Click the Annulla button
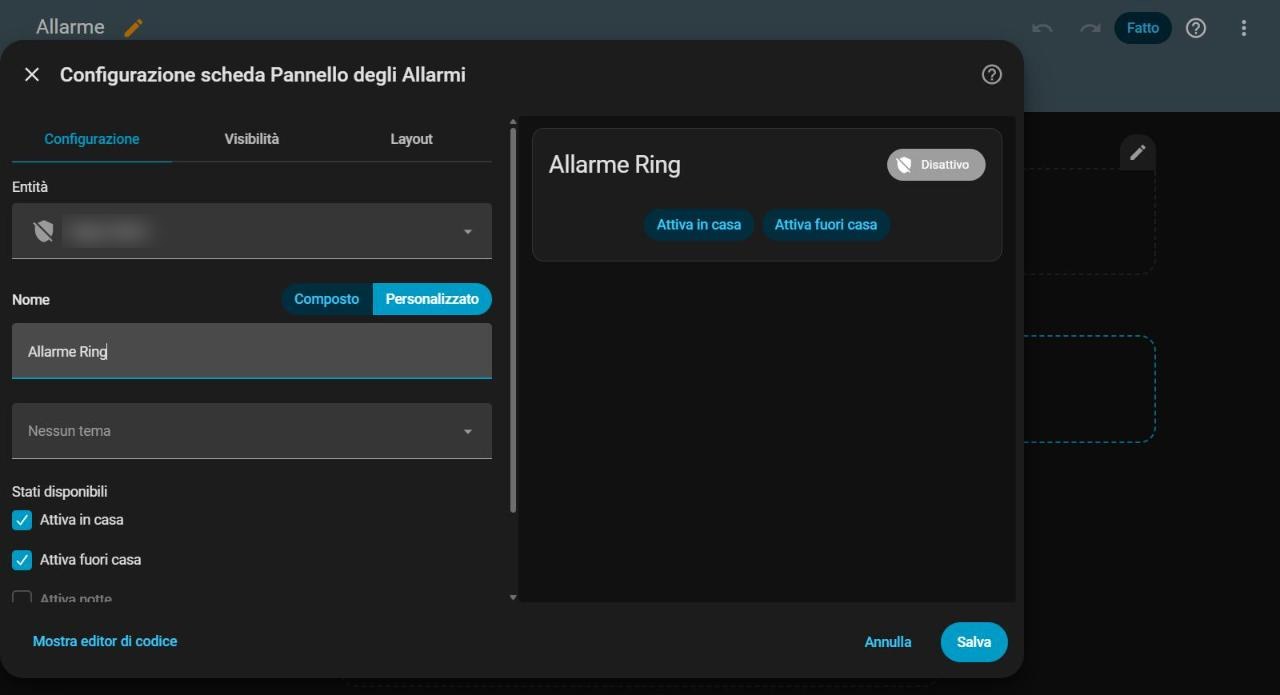The image size is (1280, 695). (888, 642)
